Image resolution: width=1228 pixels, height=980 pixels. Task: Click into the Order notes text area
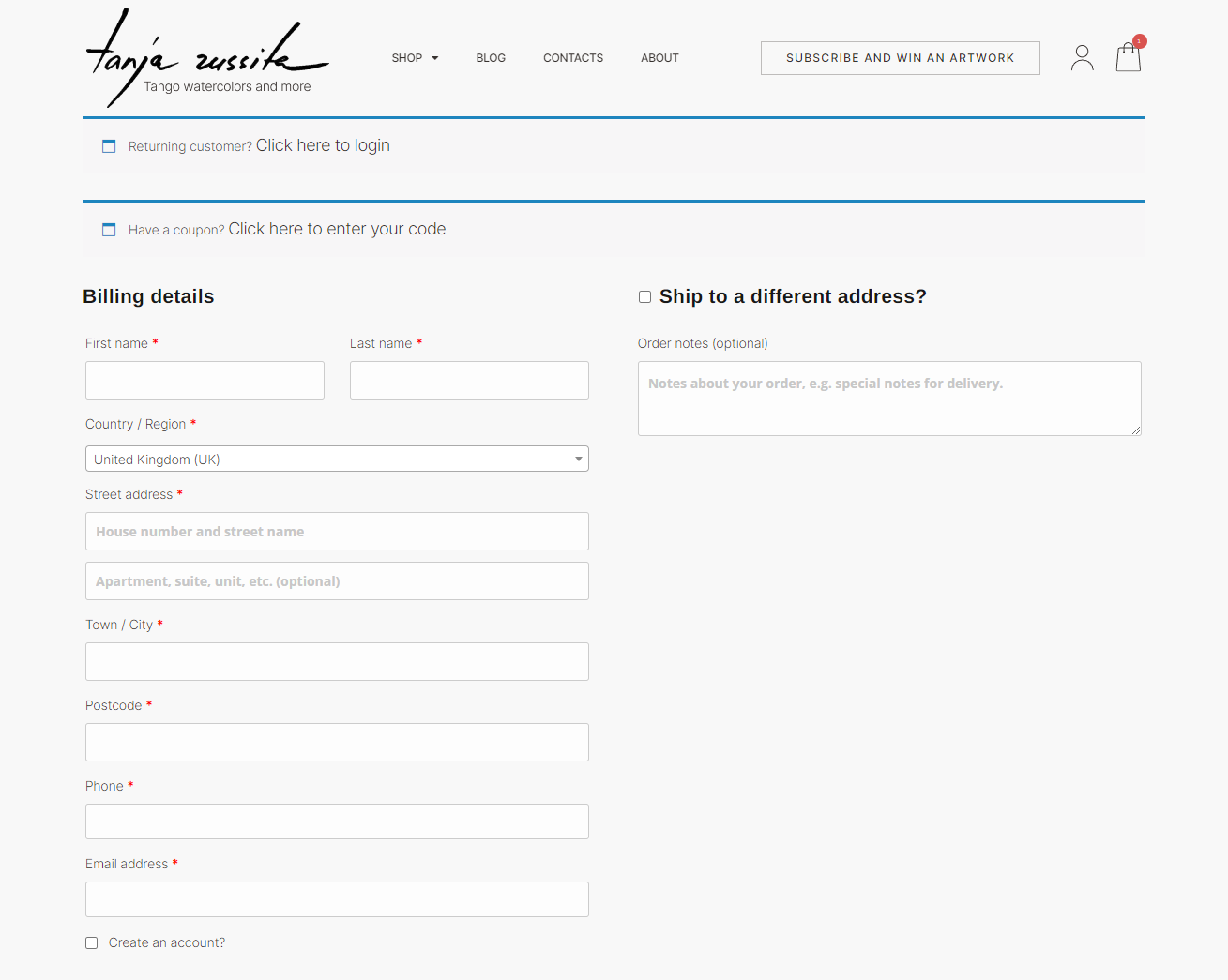(x=888, y=399)
